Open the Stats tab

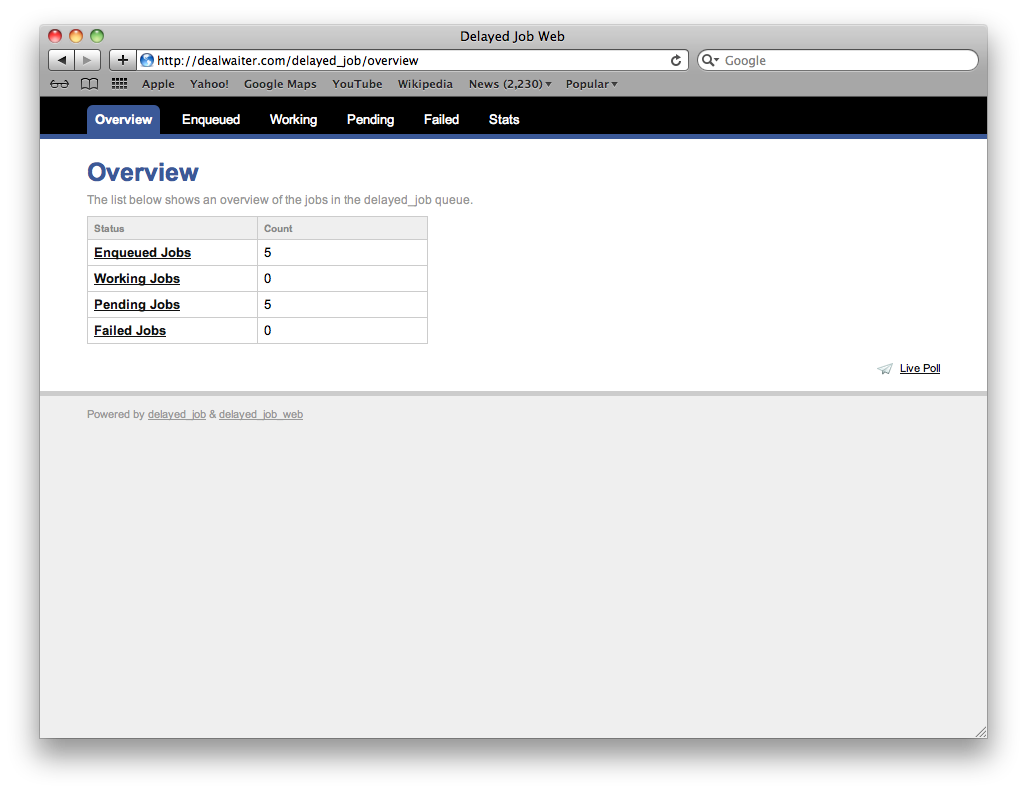pos(503,119)
